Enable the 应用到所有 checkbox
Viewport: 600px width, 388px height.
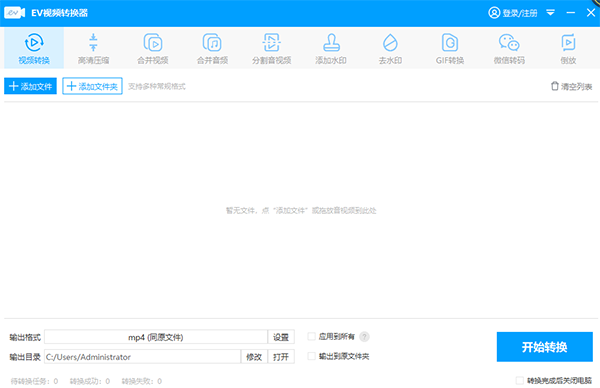(x=311, y=336)
